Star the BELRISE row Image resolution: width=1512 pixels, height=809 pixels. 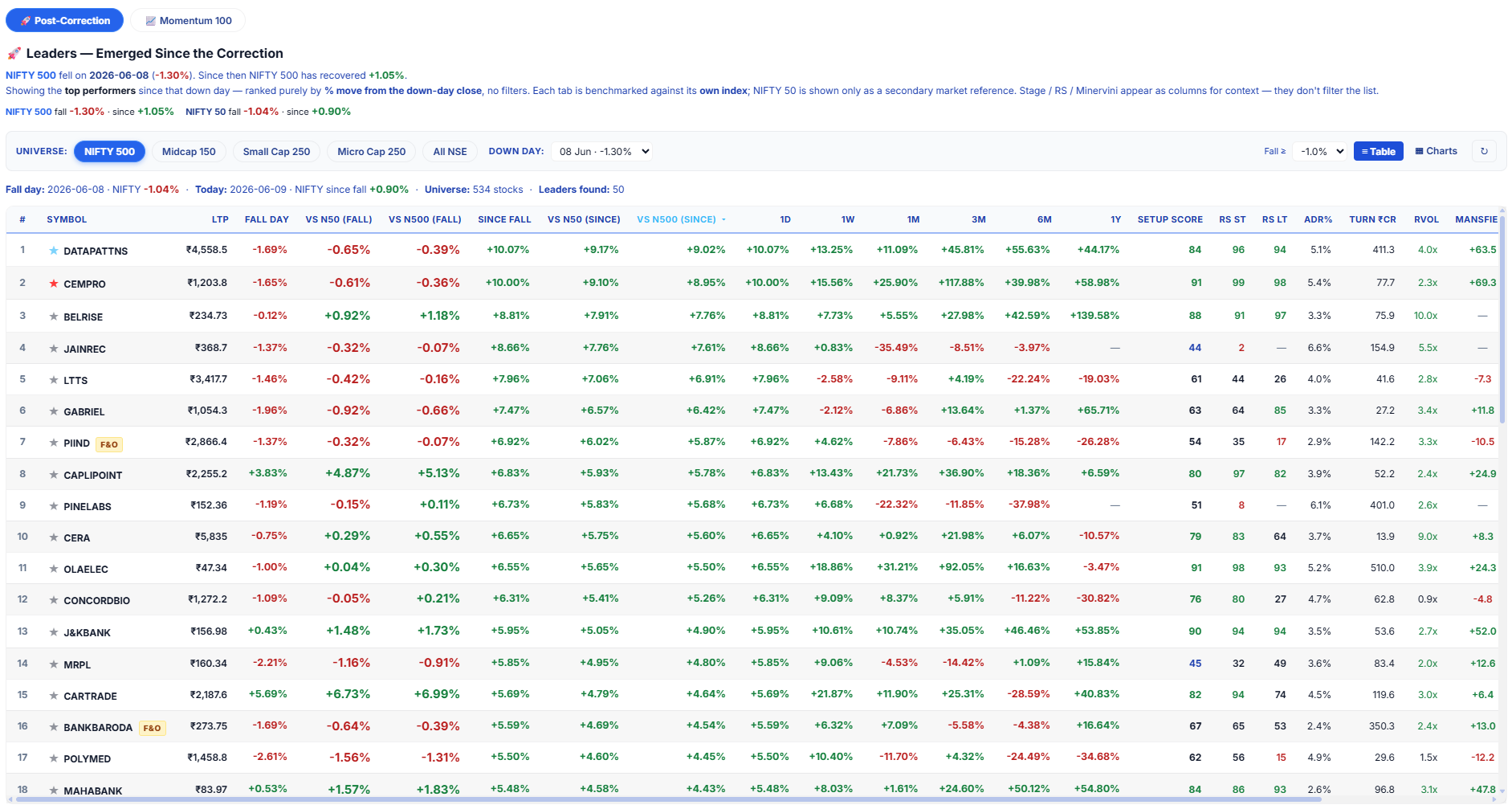(x=54, y=317)
